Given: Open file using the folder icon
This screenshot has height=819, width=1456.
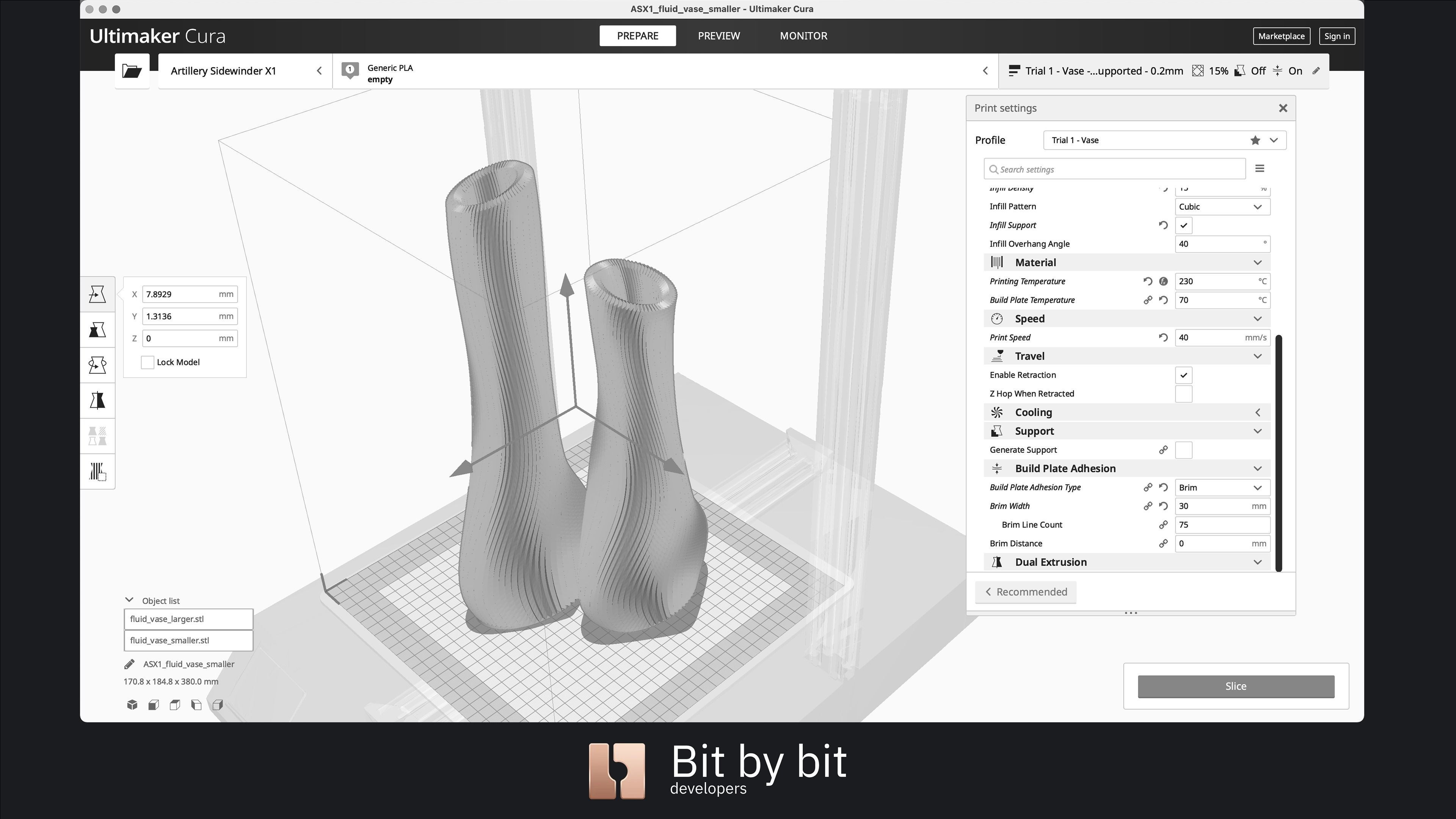Looking at the screenshot, I should [x=132, y=71].
